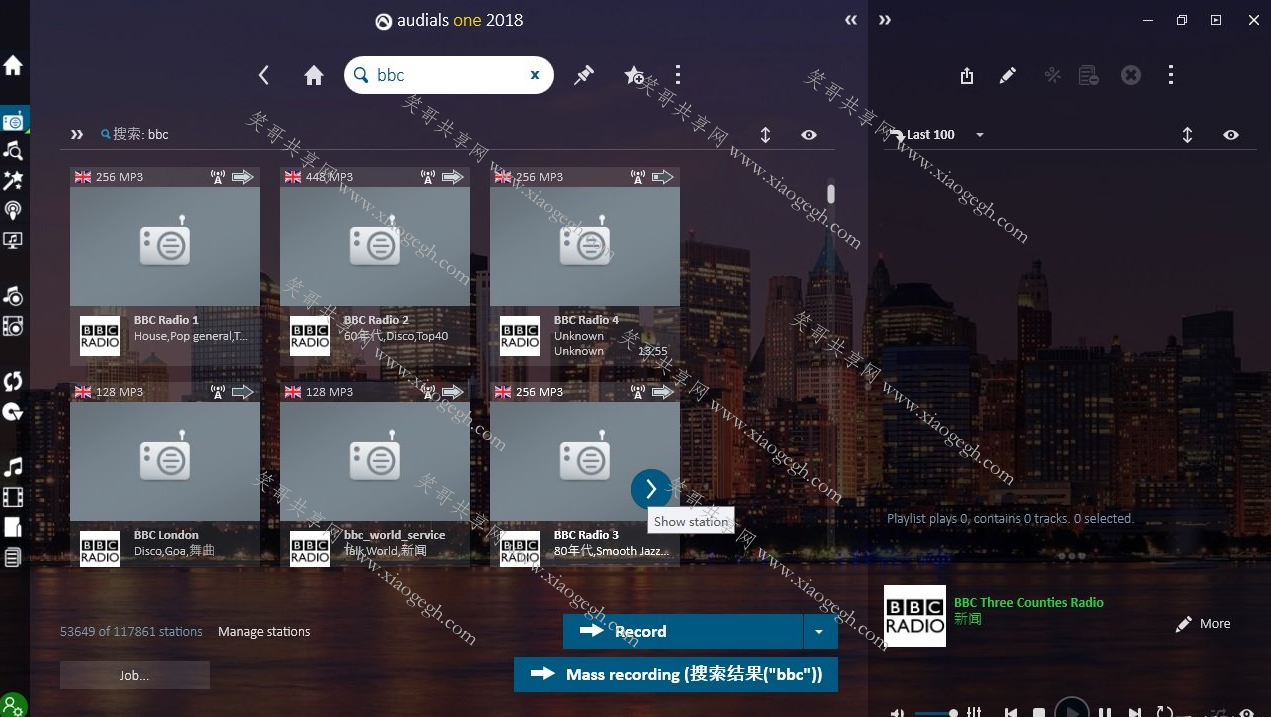Open the Music TV monitor sidebar icon
The width and height of the screenshot is (1271, 717).
point(13,240)
